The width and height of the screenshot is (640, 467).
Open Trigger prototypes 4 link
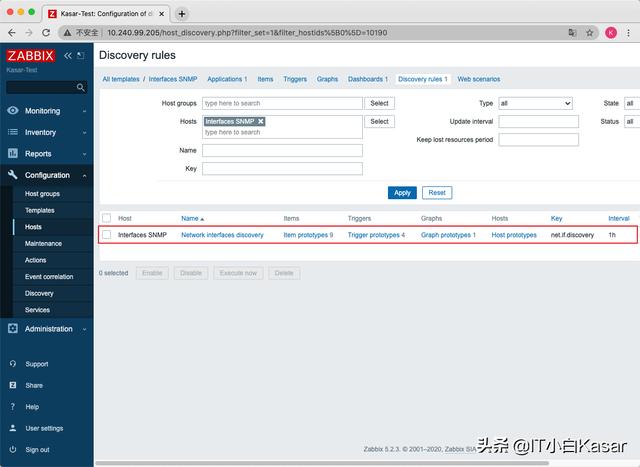[376, 235]
